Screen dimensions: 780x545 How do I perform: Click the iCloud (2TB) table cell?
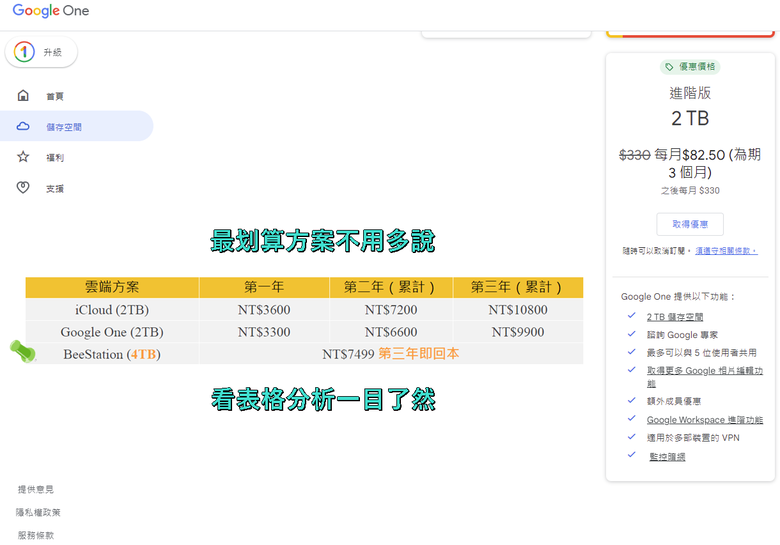pos(112,310)
